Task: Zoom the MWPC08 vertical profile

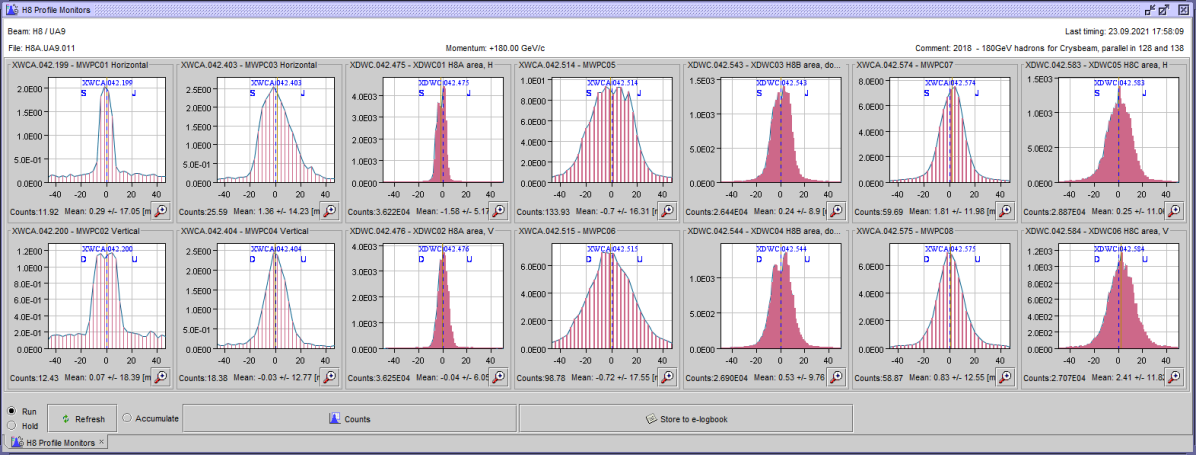Action: (x=1005, y=376)
